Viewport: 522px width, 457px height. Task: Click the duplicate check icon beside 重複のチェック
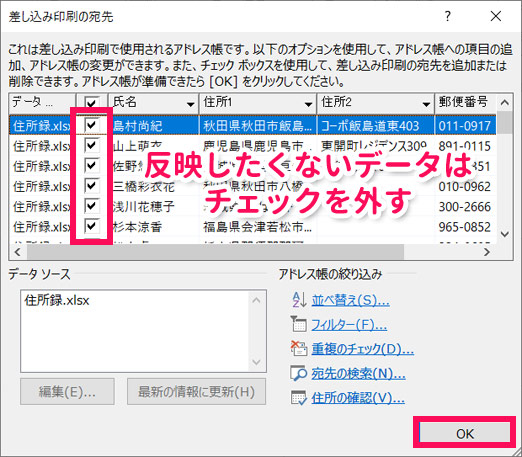299,349
